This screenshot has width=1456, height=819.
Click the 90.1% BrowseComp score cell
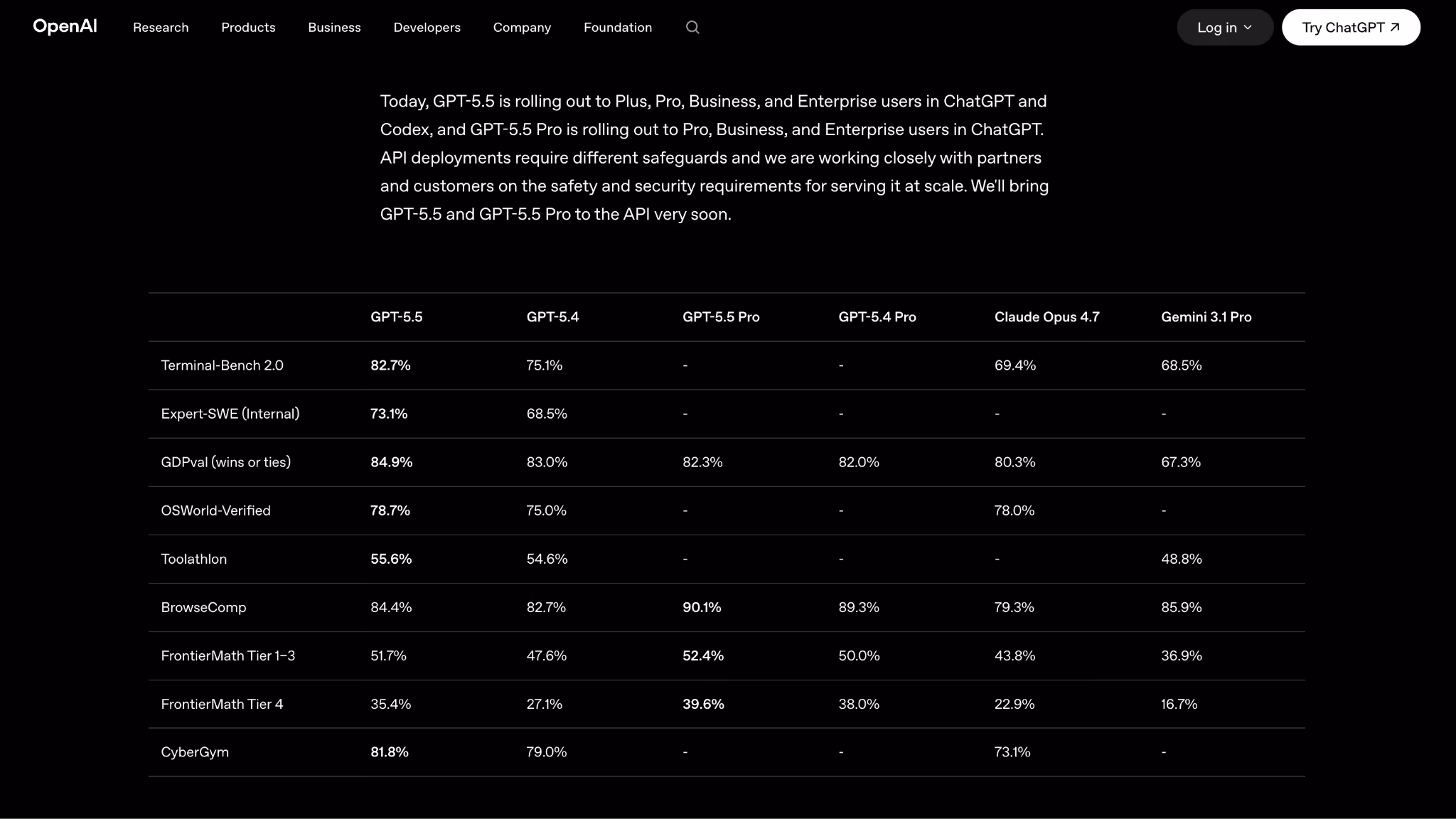(702, 607)
